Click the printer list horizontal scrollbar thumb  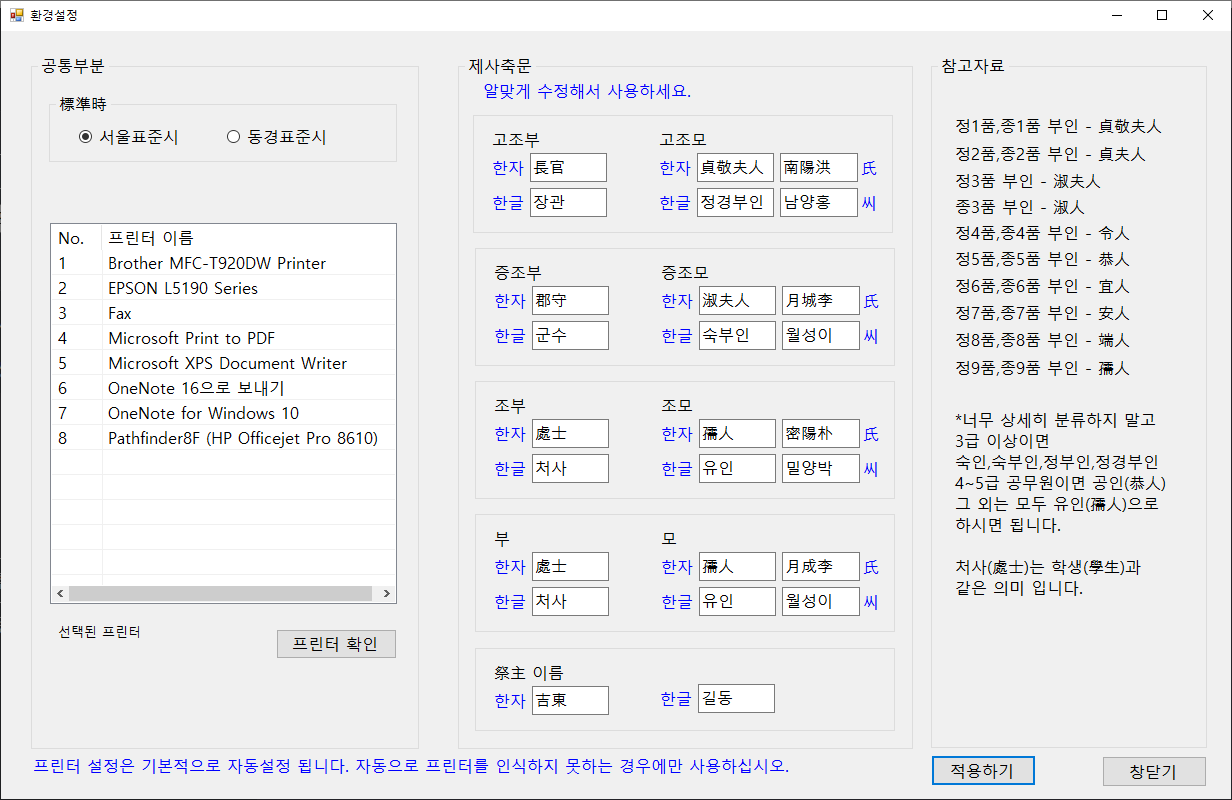(x=220, y=594)
